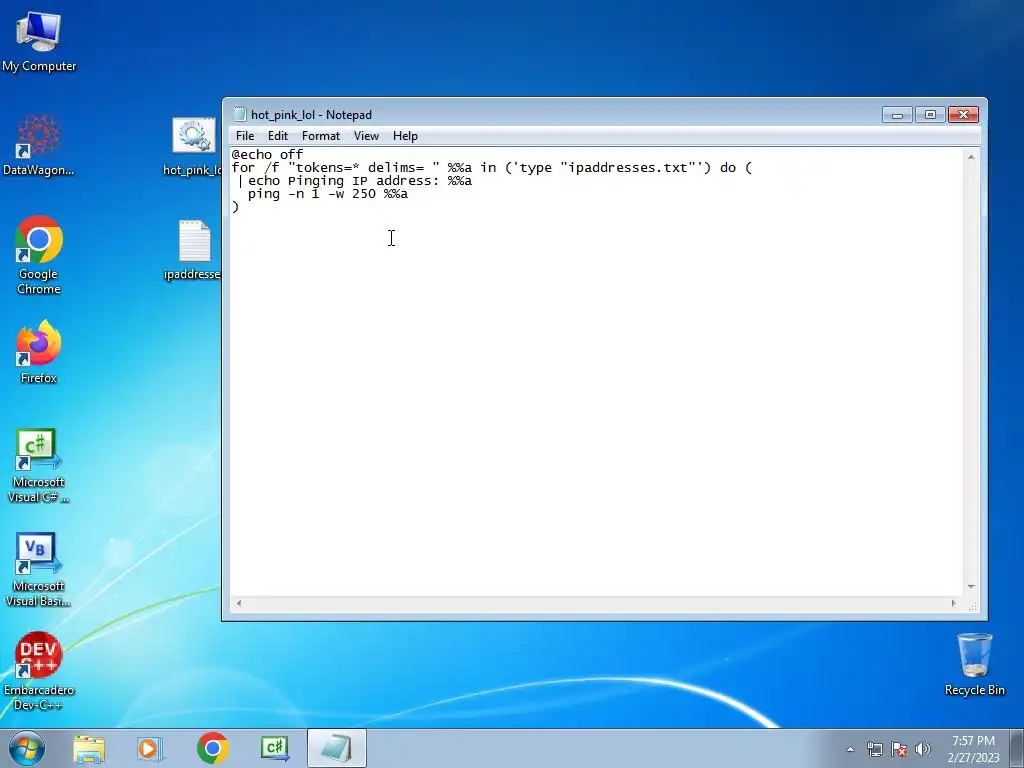
Task: Click the vertical scrollbar up arrow
Action: pos(971,157)
